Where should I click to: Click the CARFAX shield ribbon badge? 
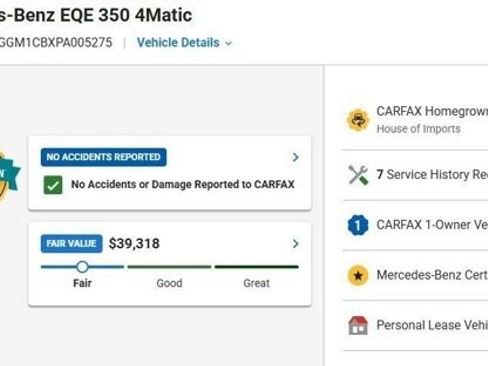pos(9,175)
